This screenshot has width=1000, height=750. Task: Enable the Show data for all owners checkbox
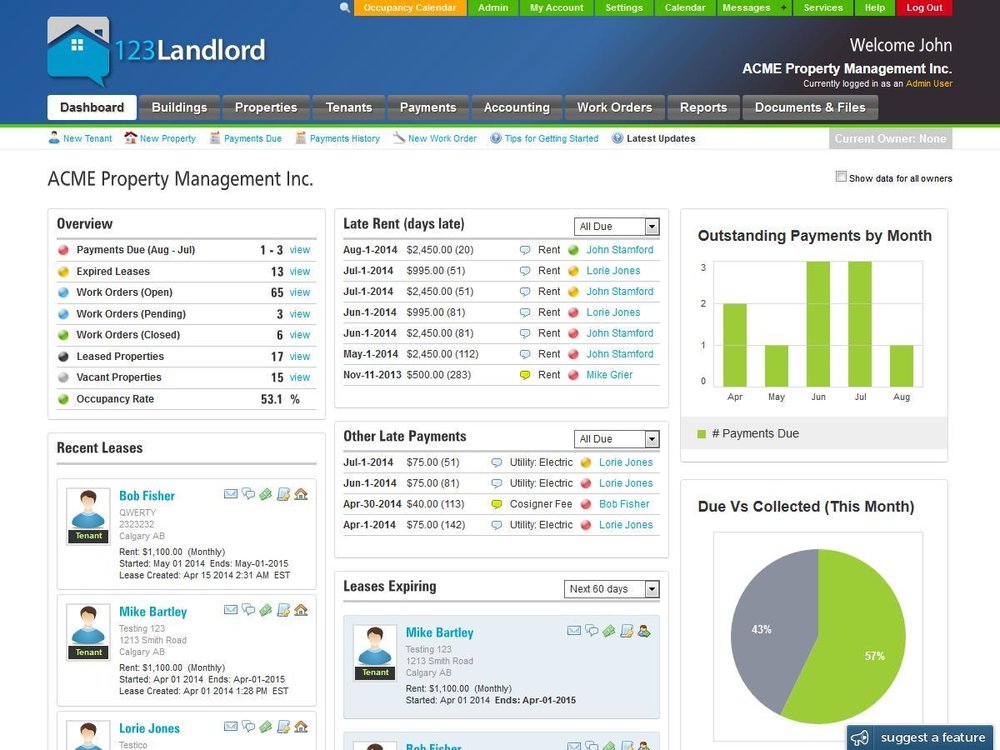click(841, 176)
